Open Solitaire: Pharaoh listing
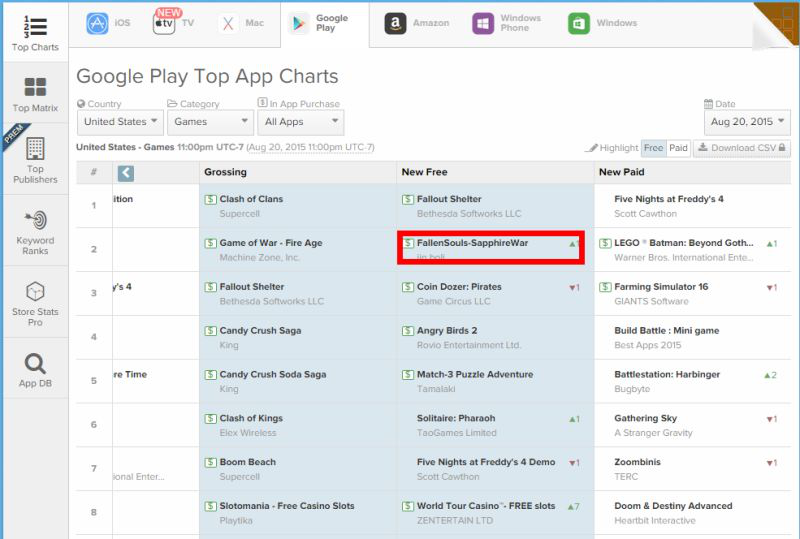800x539 pixels. 456,419
